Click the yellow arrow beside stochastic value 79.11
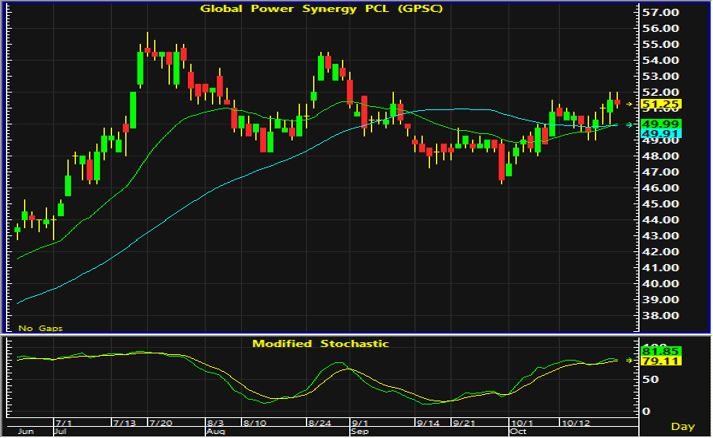This screenshot has width=713, height=438. pos(629,360)
